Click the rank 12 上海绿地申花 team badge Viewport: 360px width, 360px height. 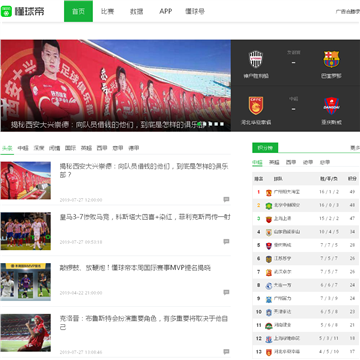pyautogui.click(x=269, y=339)
